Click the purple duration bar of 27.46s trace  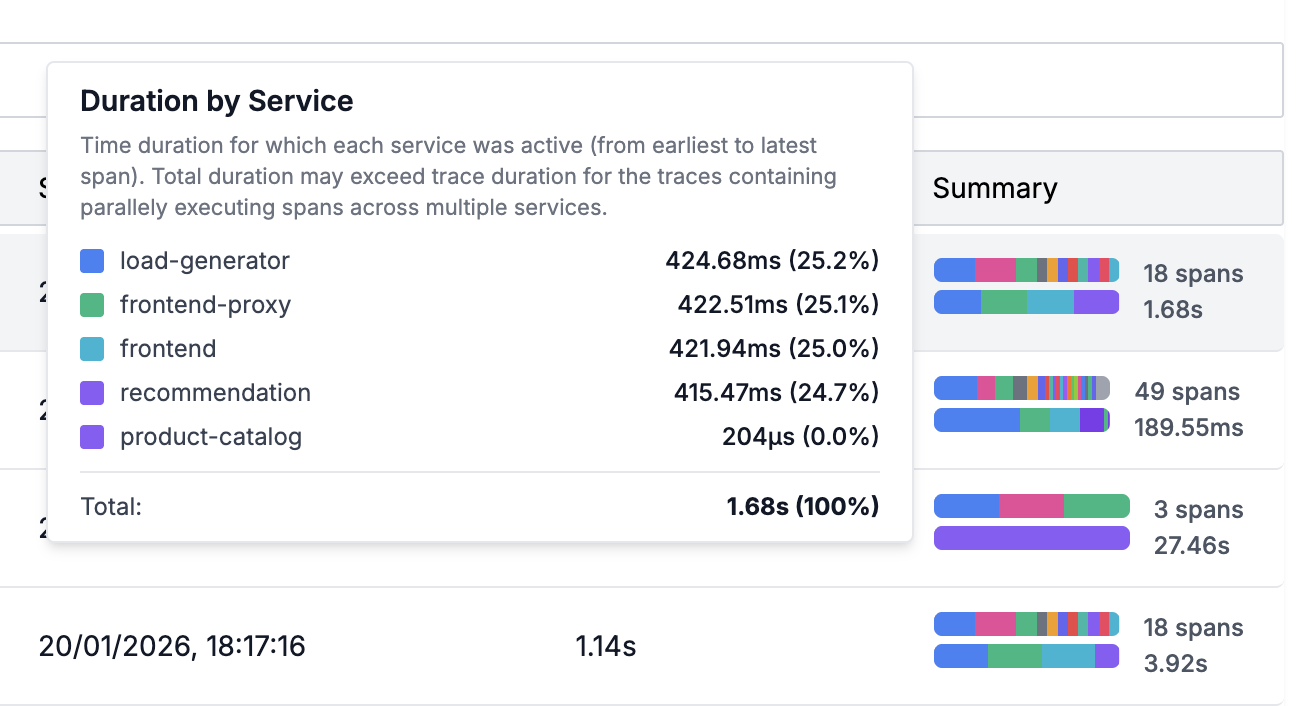coord(1031,538)
